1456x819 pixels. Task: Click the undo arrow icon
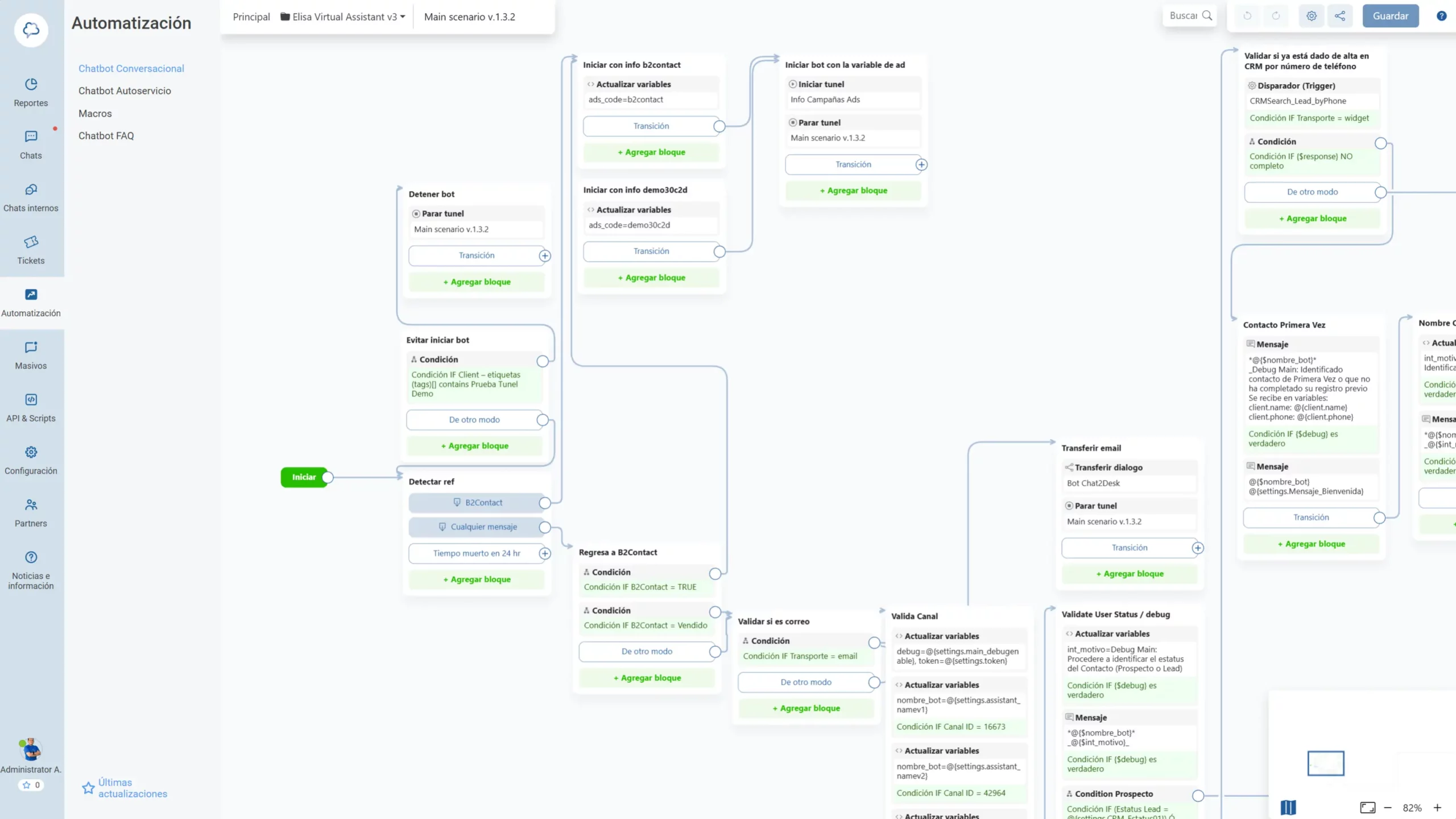[x=1248, y=15]
